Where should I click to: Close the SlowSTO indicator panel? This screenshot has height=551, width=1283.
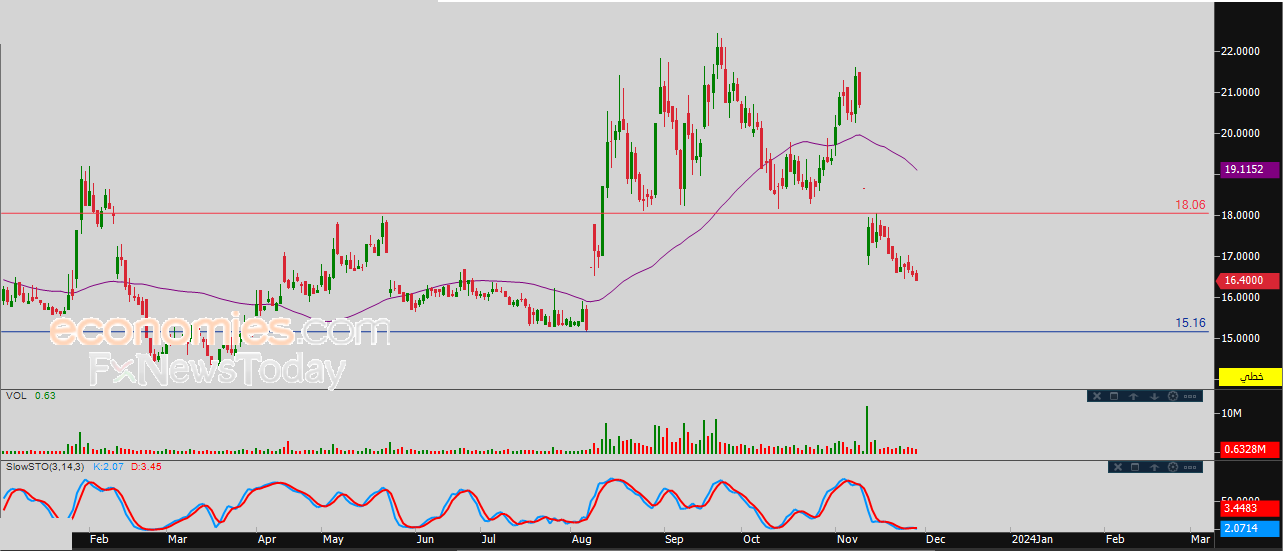coord(1118,467)
